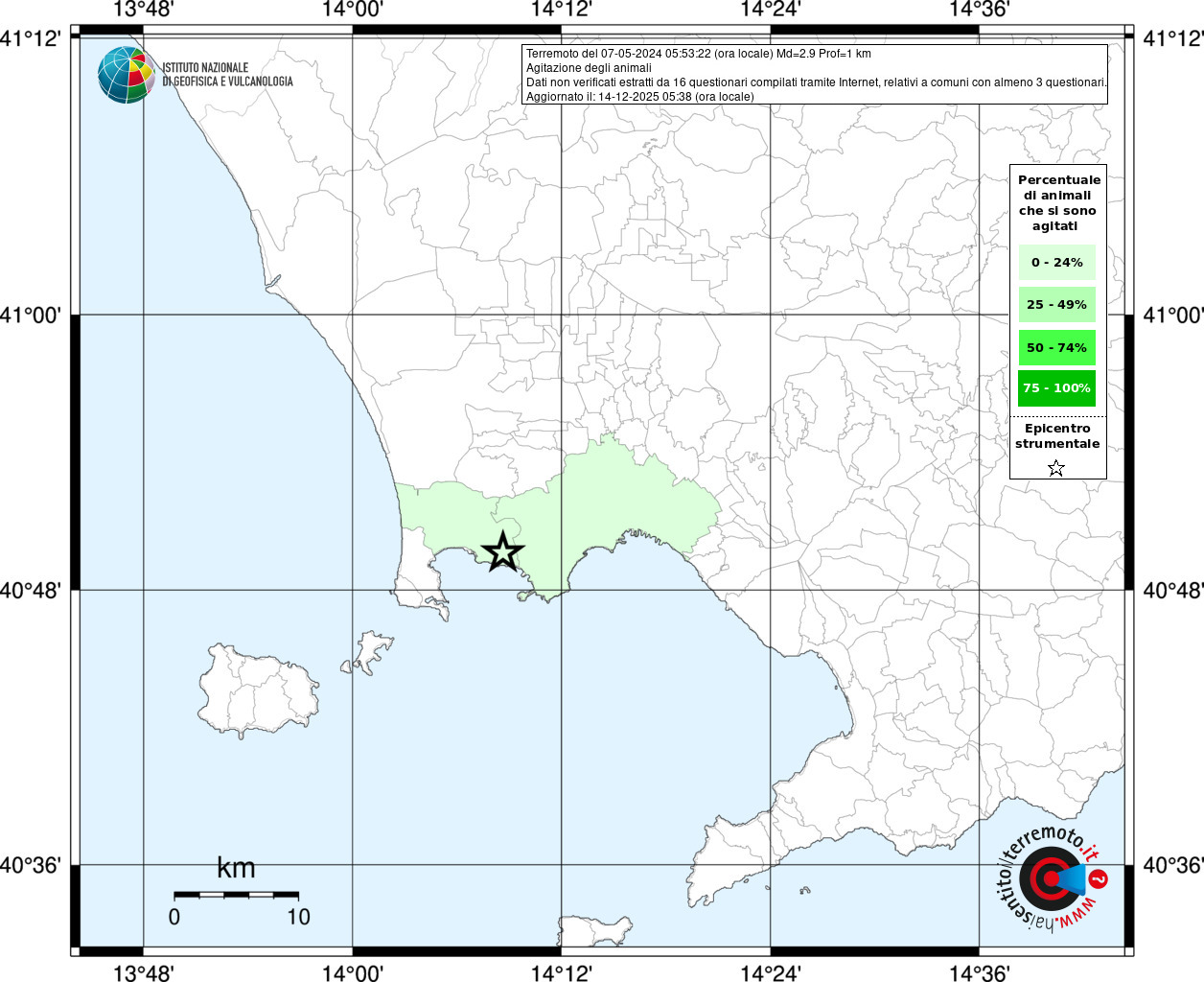Click bottom axis label 14°36'
This screenshot has width=1204, height=982.
(x=980, y=972)
